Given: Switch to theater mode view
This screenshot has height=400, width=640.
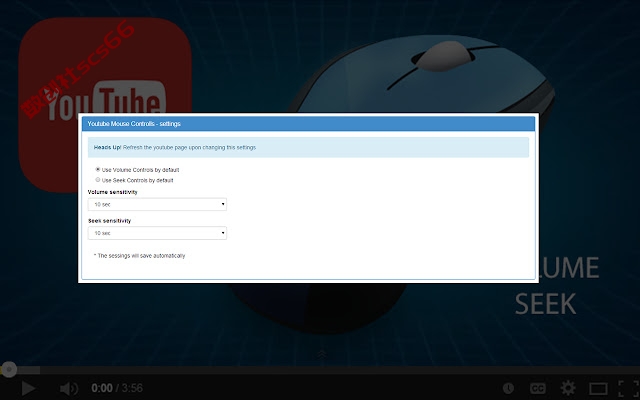Looking at the screenshot, I should tap(598, 389).
